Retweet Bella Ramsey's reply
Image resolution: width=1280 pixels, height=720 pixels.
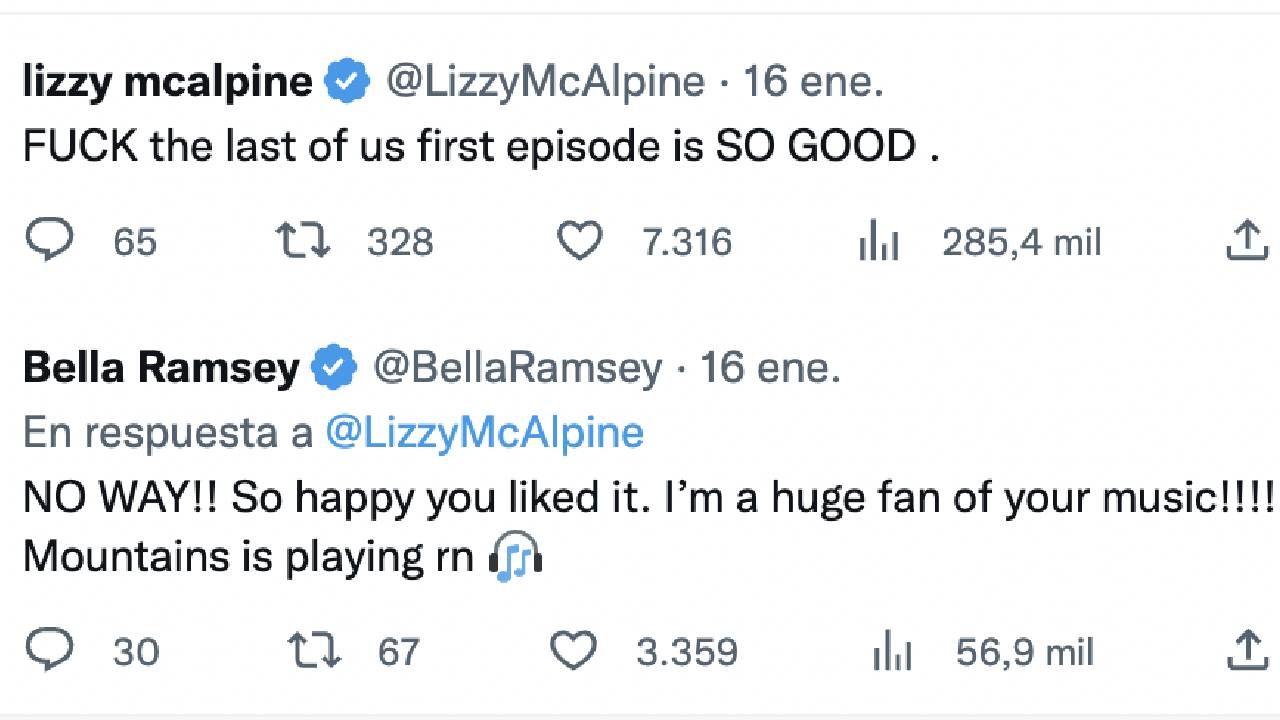coord(314,651)
